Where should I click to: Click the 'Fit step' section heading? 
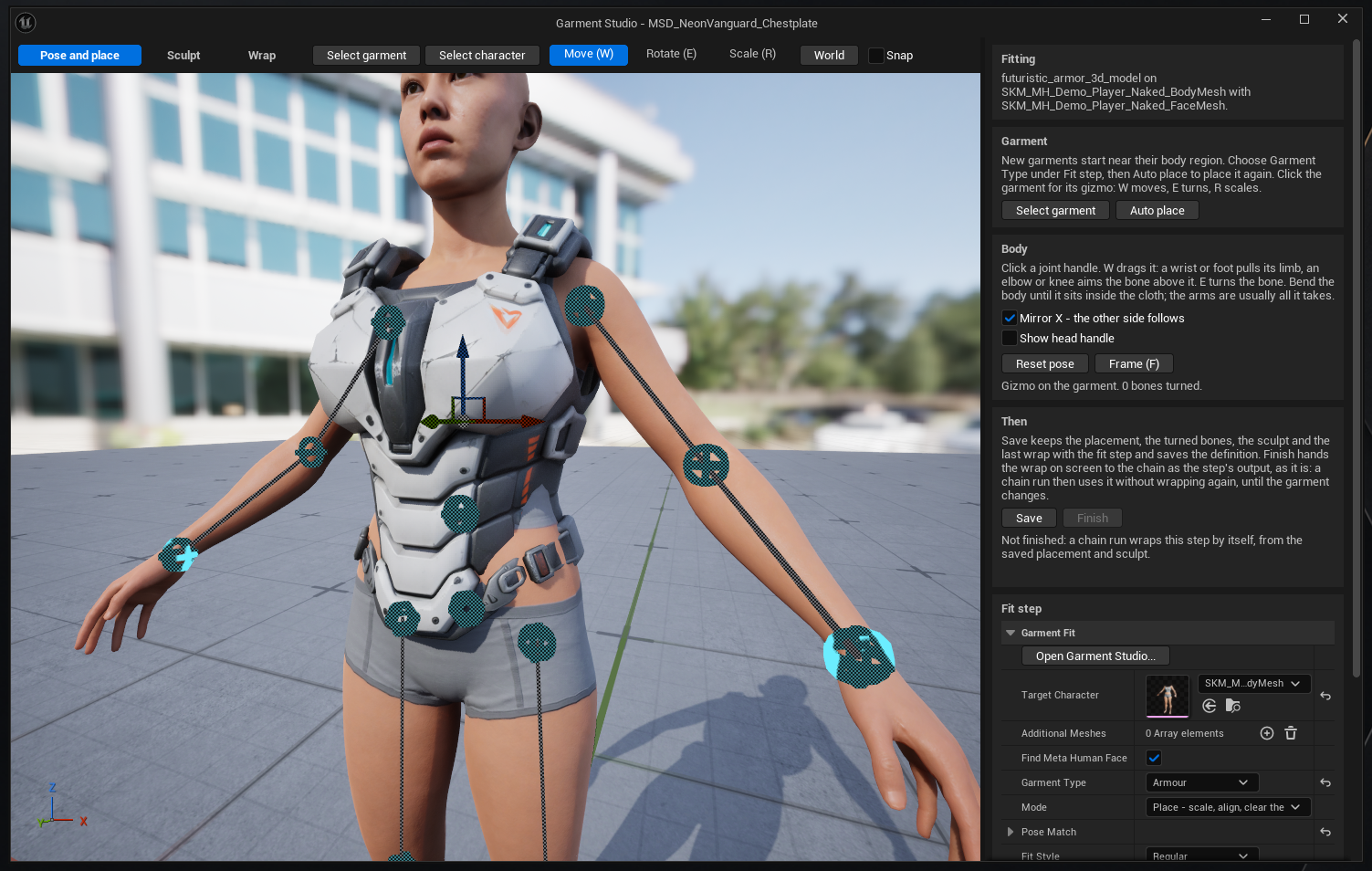click(1021, 609)
